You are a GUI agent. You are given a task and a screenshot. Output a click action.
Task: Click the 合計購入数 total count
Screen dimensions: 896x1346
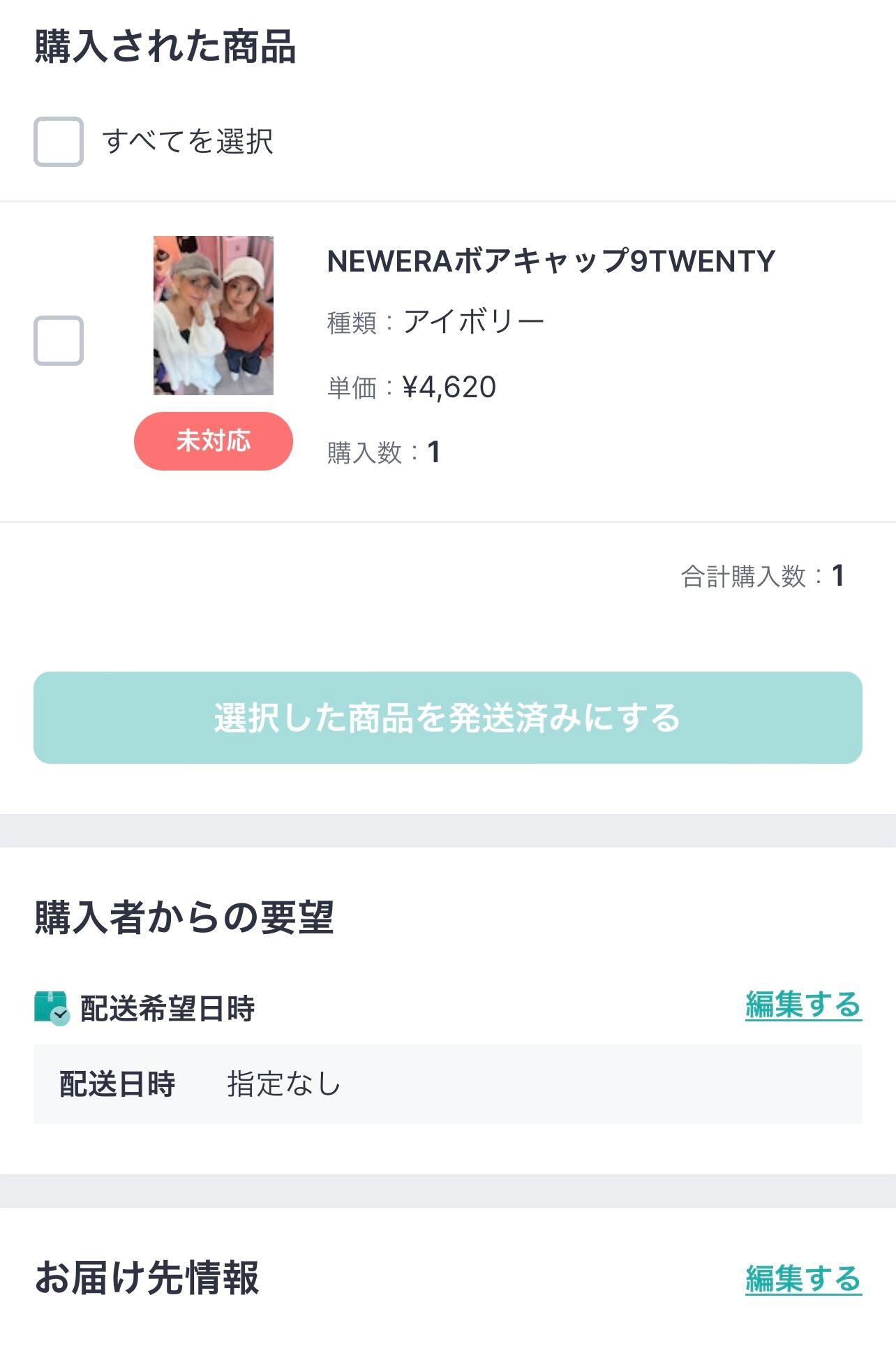click(762, 577)
